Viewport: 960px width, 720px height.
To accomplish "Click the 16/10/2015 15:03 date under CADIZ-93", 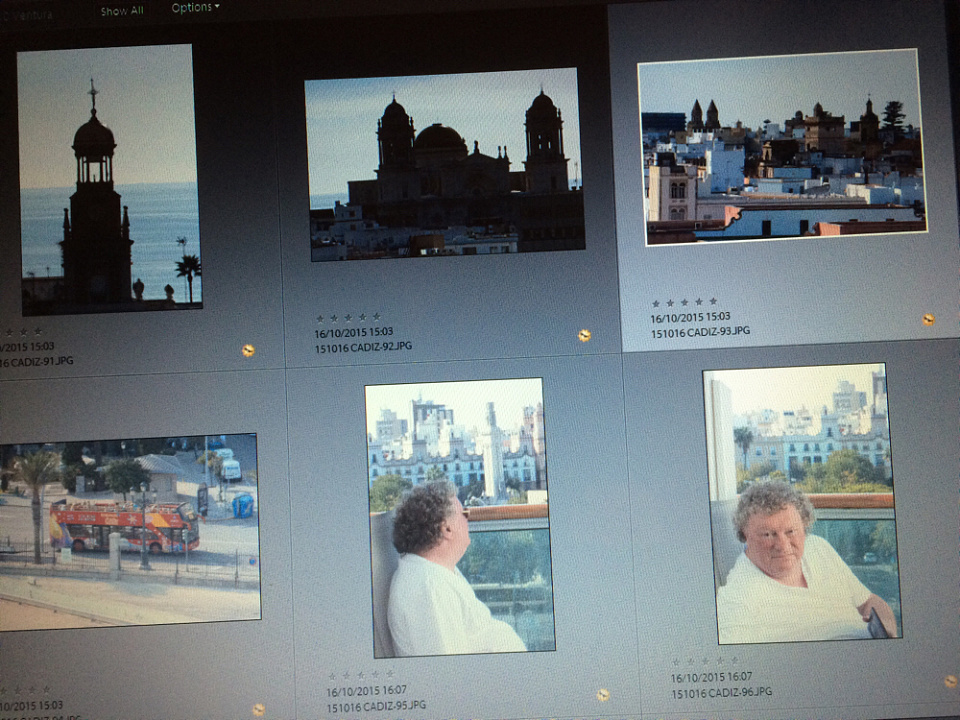I will click(x=690, y=317).
